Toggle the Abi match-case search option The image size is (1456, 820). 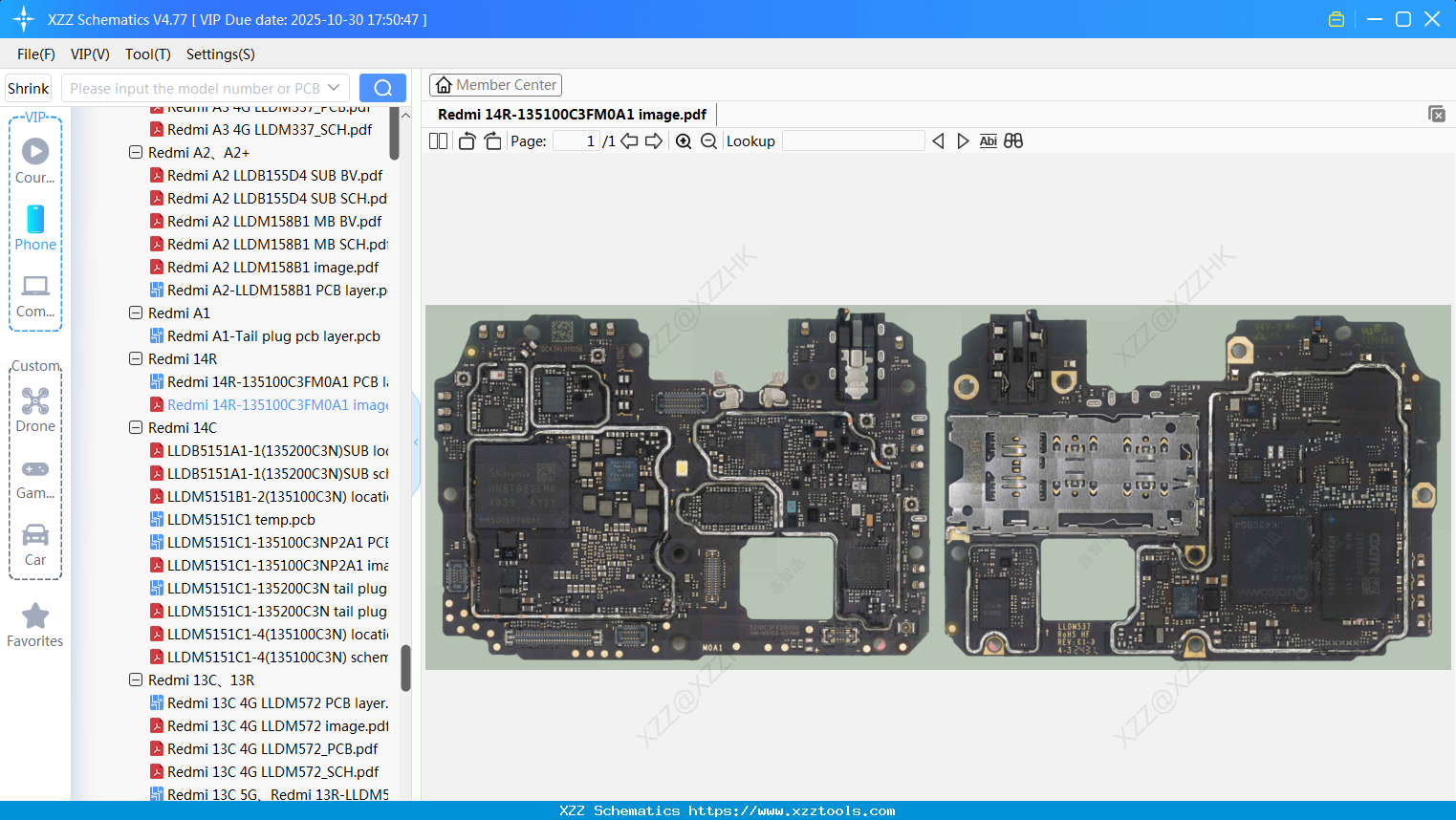click(x=988, y=140)
